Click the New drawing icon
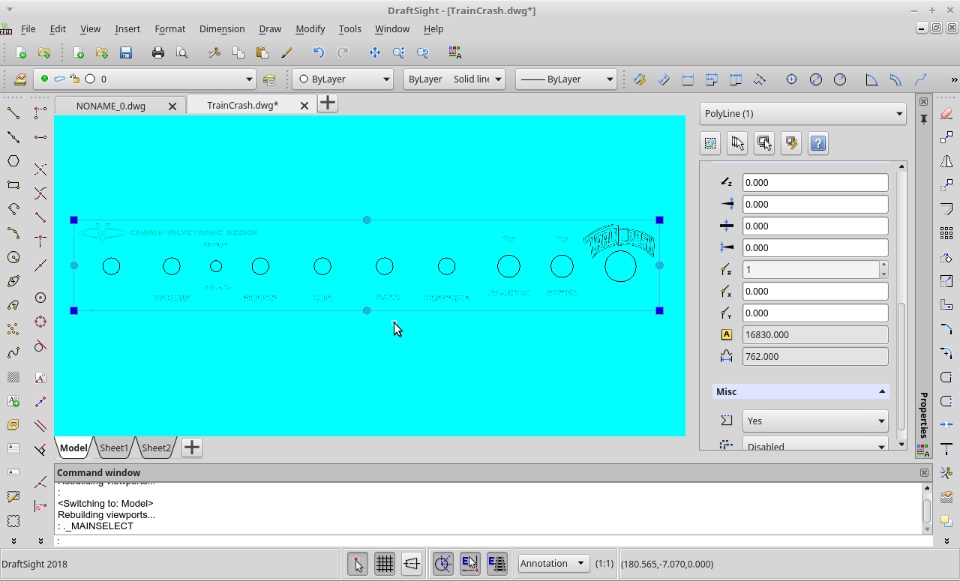The image size is (960, 581). [x=20, y=53]
